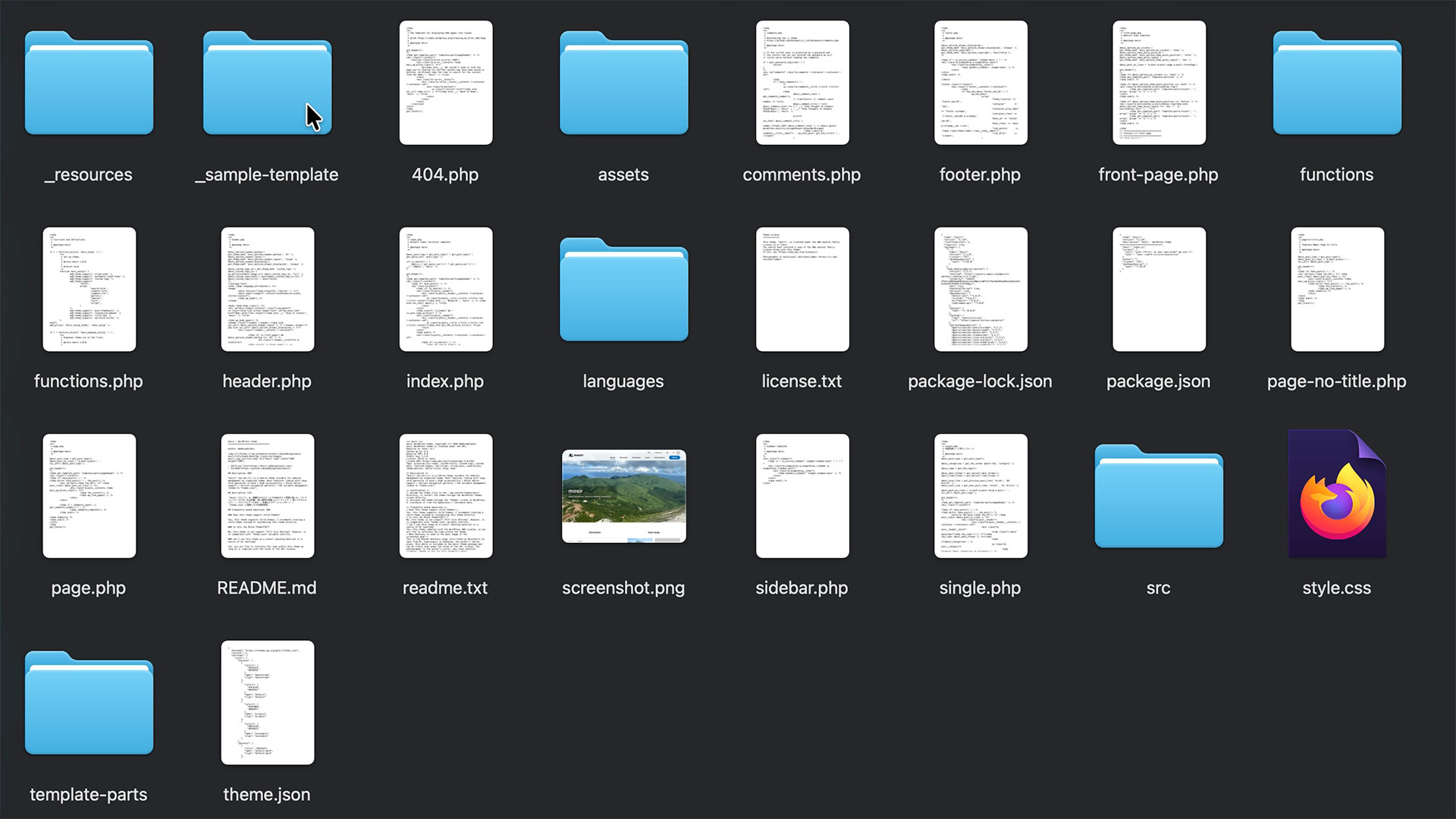Click the license.txt file icon
Viewport: 1456px width, 819px height.
802,289
